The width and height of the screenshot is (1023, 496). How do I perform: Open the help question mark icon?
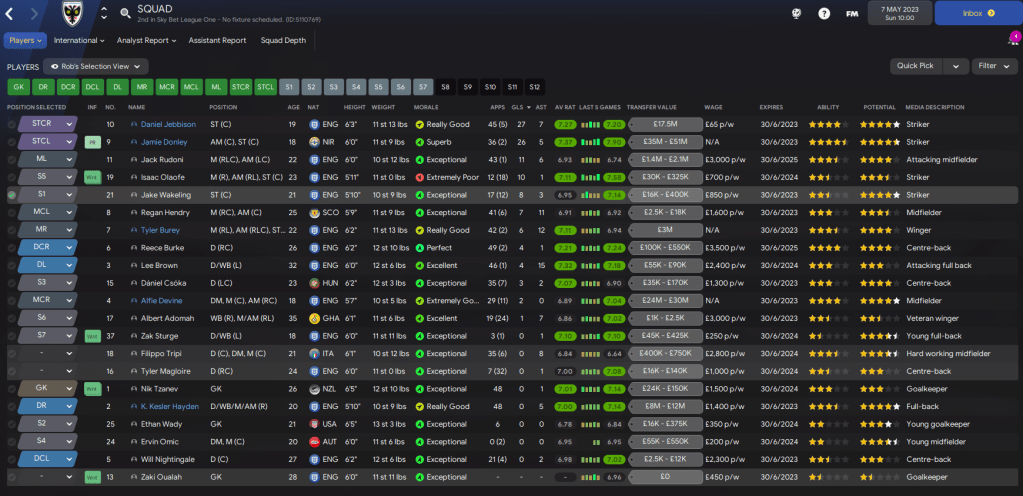pyautogui.click(x=824, y=14)
